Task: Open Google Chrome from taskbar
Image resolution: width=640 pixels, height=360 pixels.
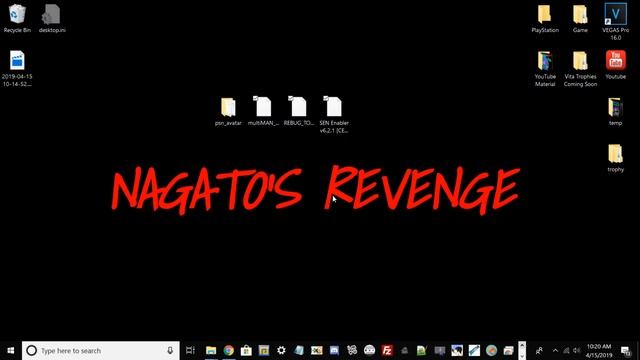Action: click(x=229, y=350)
